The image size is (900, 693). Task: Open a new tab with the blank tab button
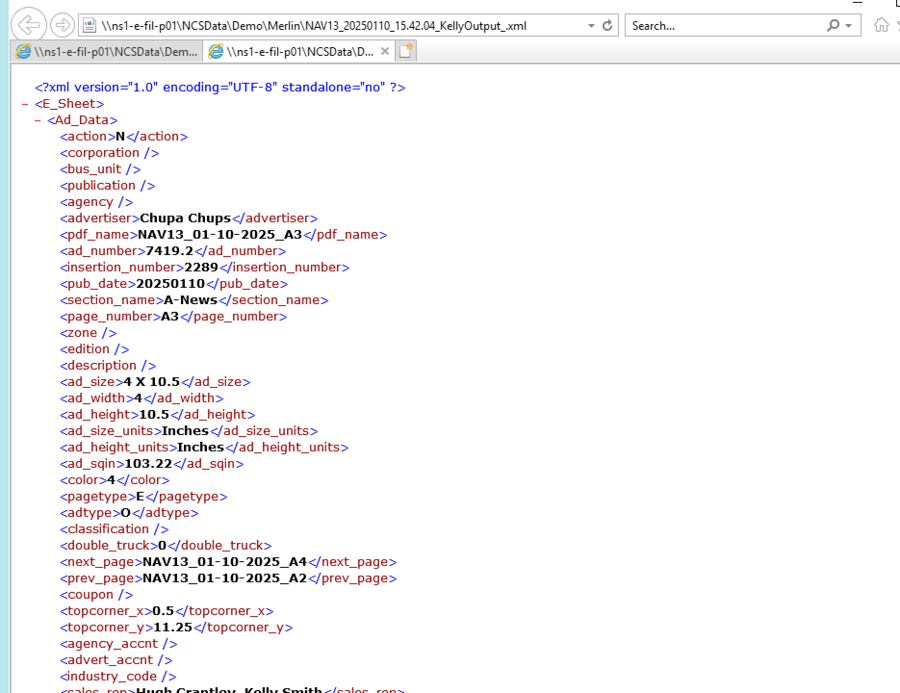(x=406, y=51)
